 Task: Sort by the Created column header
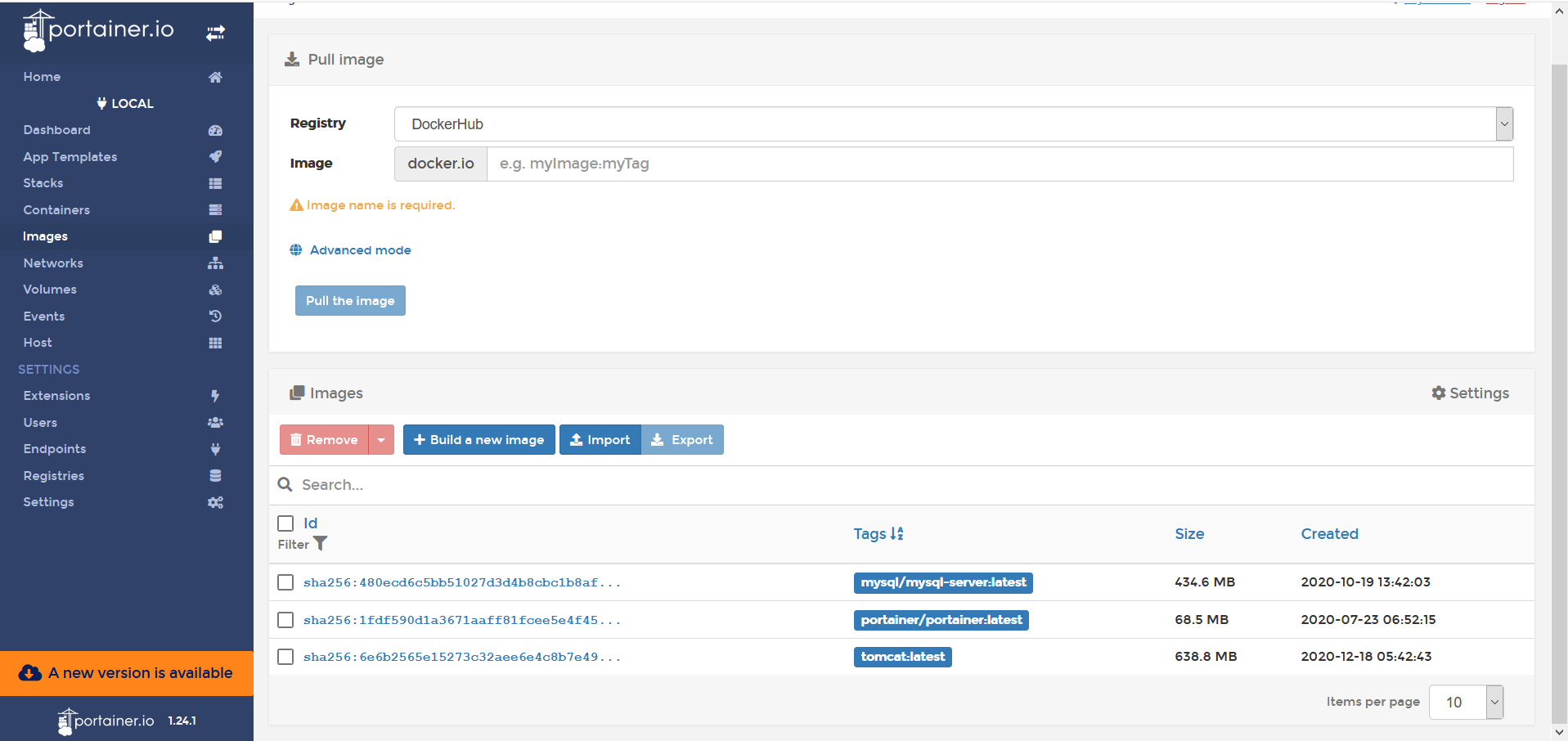coord(1329,533)
